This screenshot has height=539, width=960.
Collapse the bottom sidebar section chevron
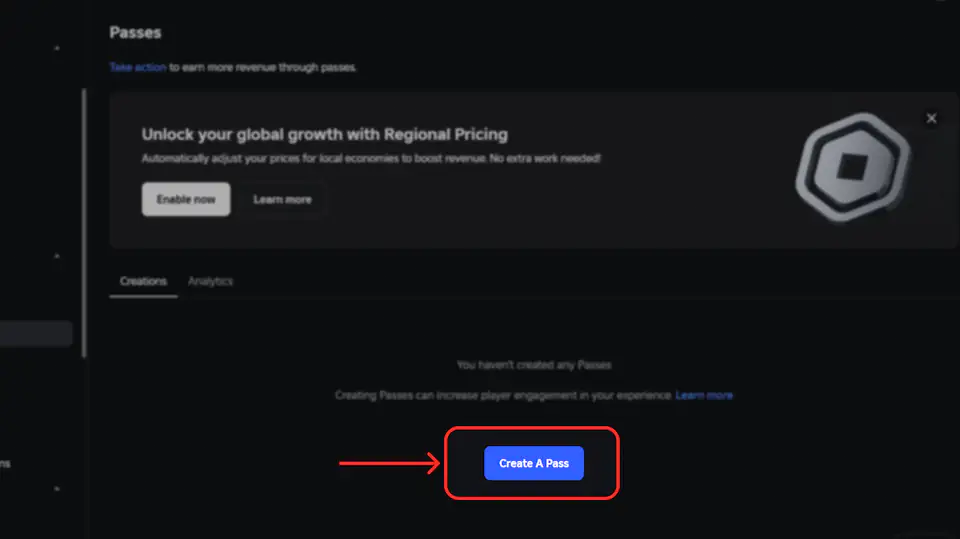[57, 489]
